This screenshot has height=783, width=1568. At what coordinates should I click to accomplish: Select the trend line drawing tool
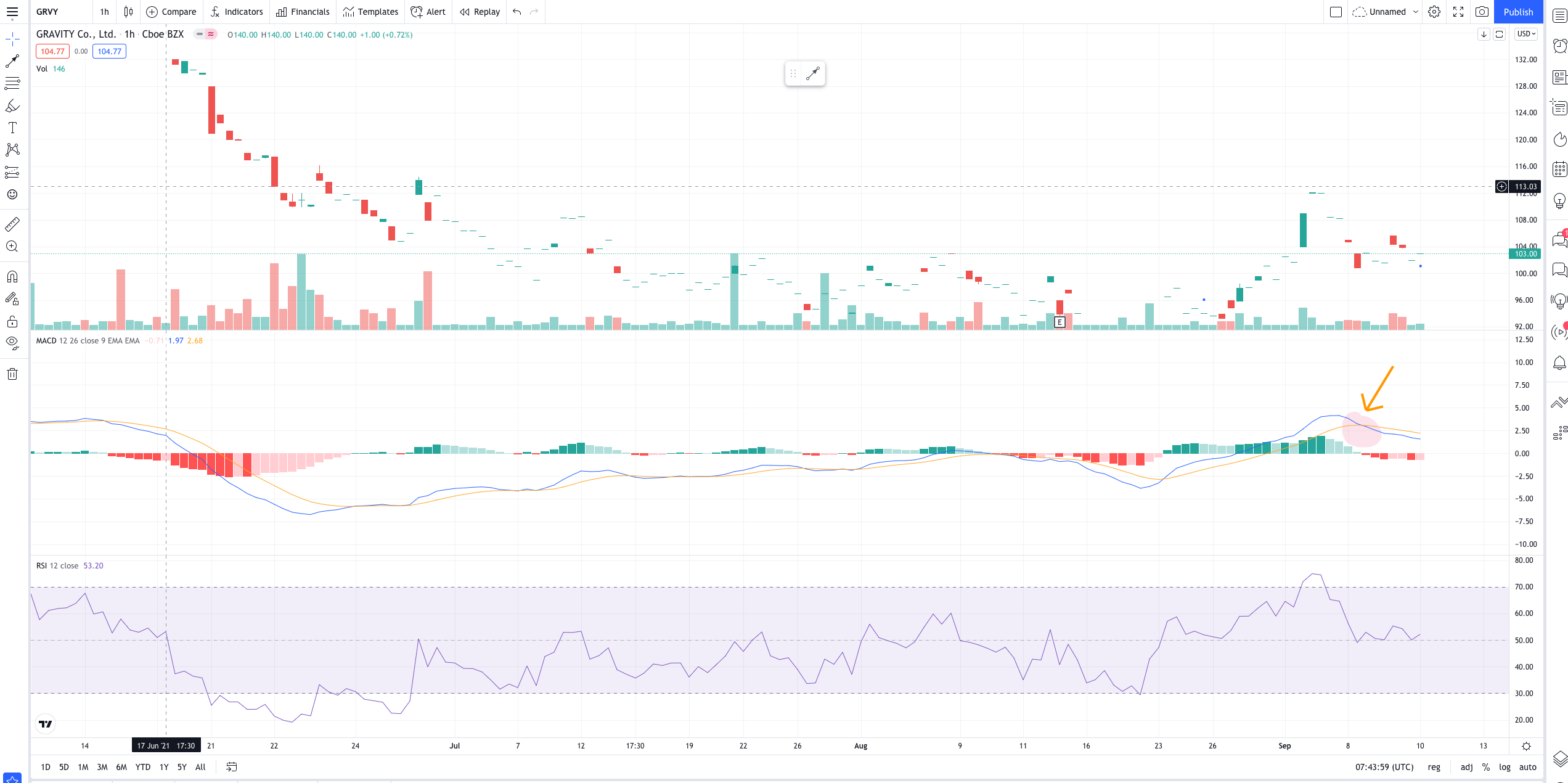click(12, 61)
